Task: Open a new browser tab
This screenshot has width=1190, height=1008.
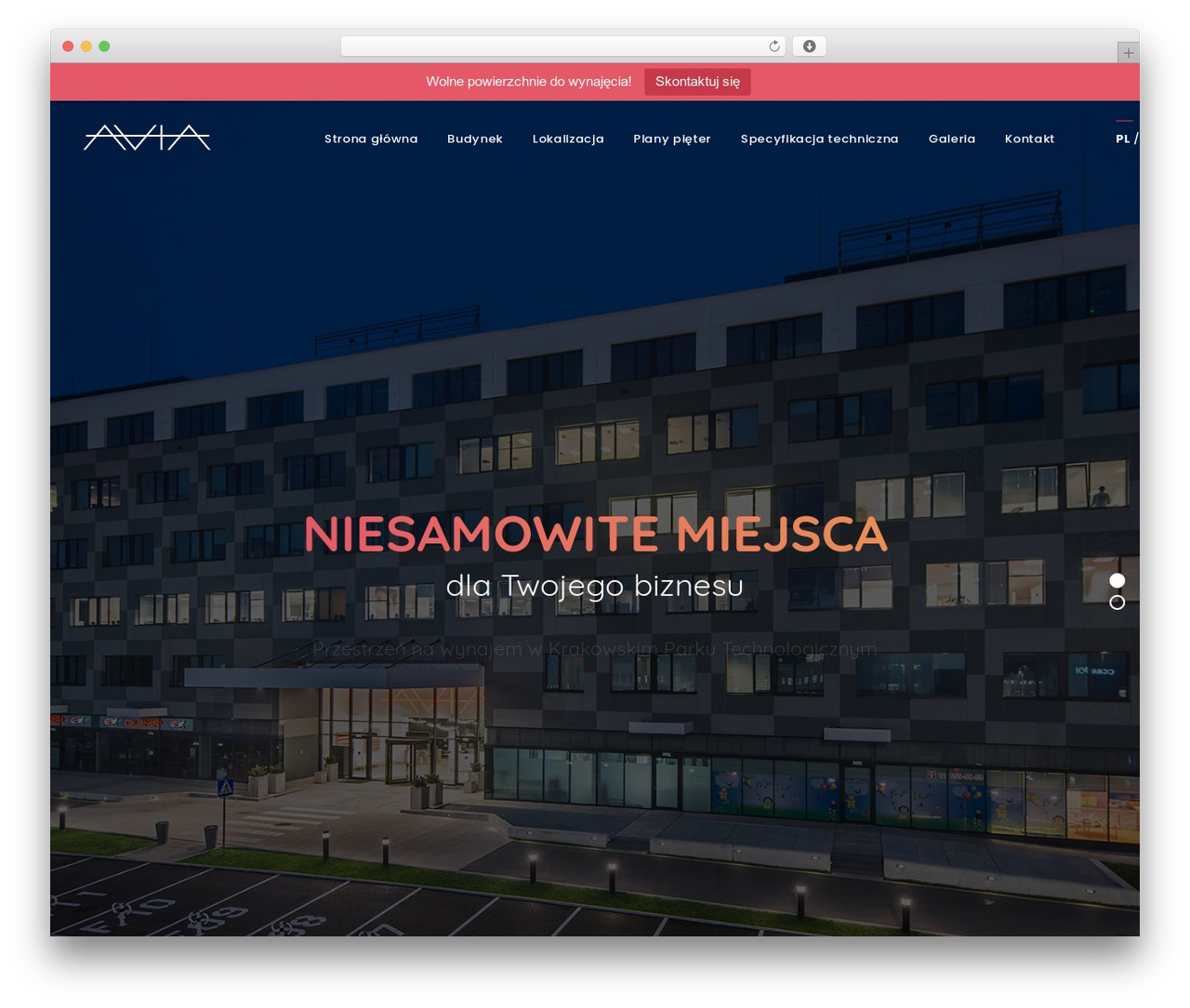Action: point(1128,53)
